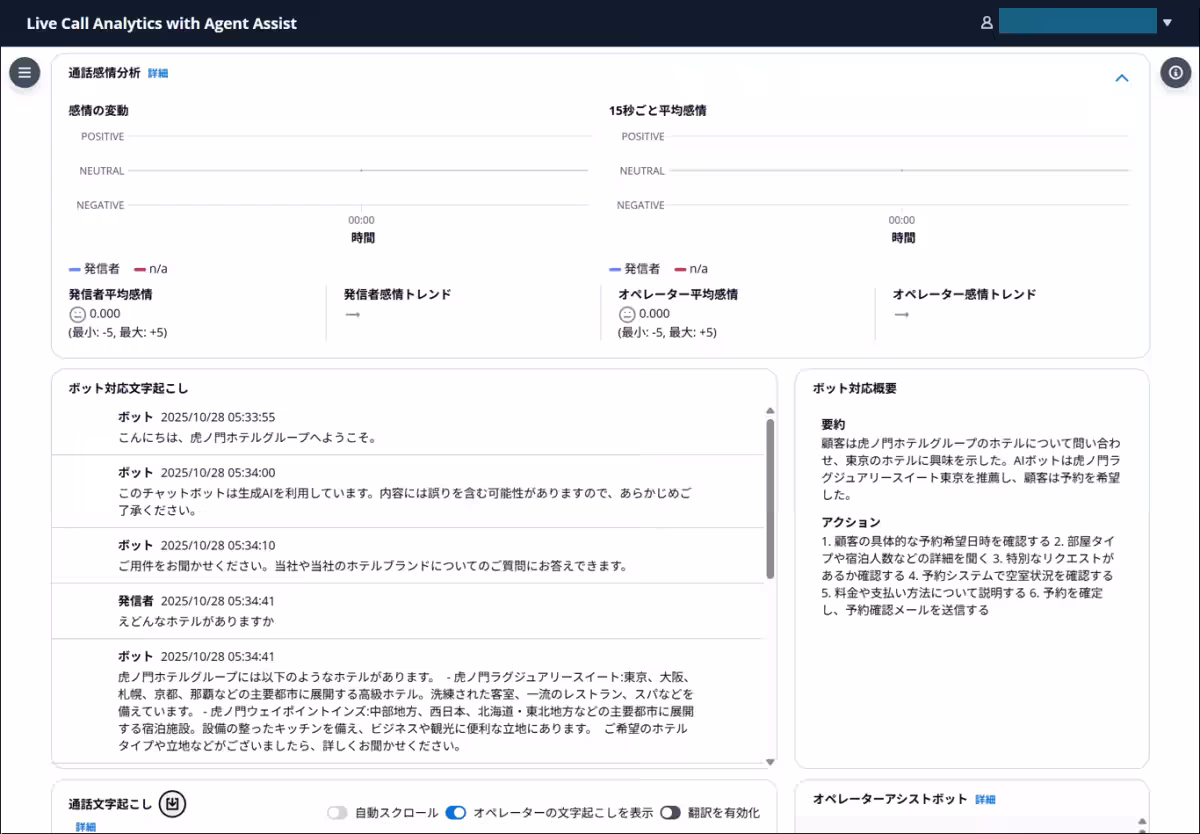The height and width of the screenshot is (834, 1200).
Task: Click the operator sentiment trend arrow
Action: coord(901,314)
